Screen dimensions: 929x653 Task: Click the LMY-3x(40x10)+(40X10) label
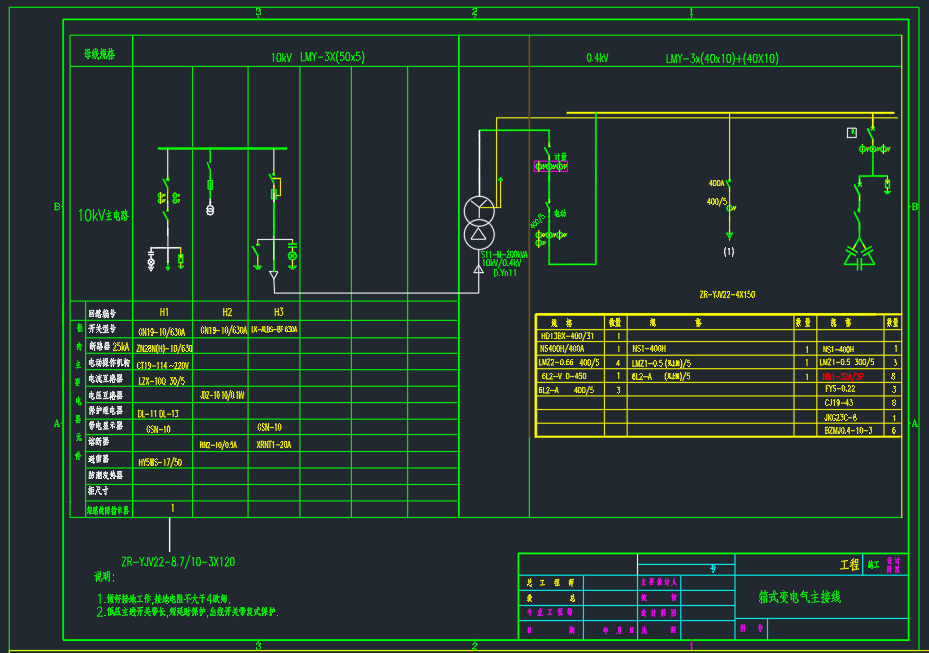point(722,58)
